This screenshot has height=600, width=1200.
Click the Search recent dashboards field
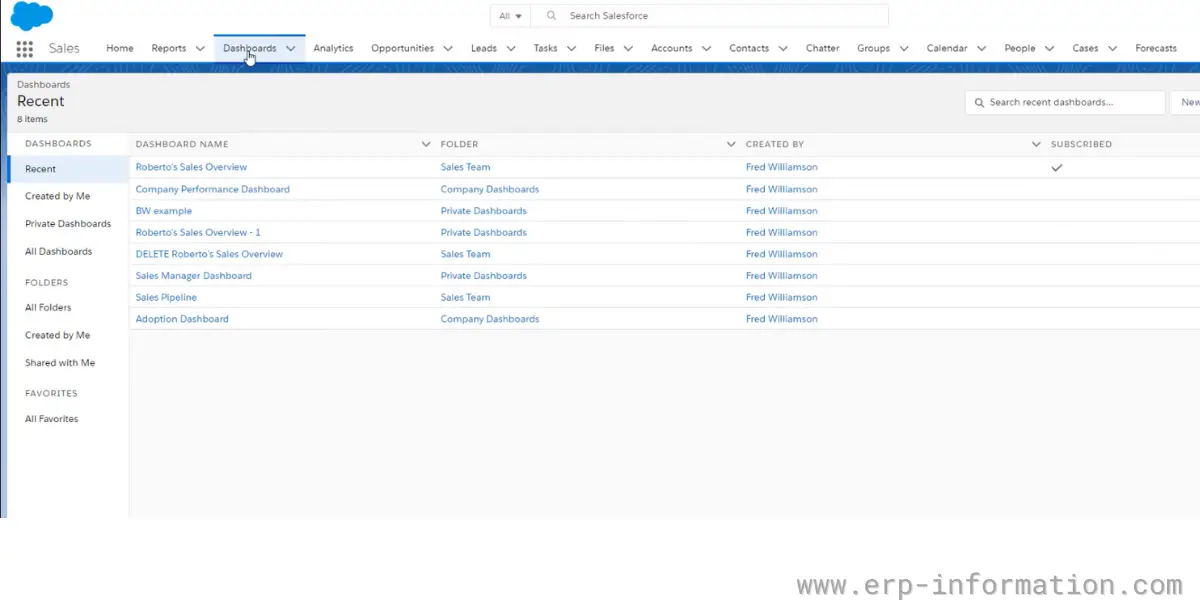pos(1065,102)
